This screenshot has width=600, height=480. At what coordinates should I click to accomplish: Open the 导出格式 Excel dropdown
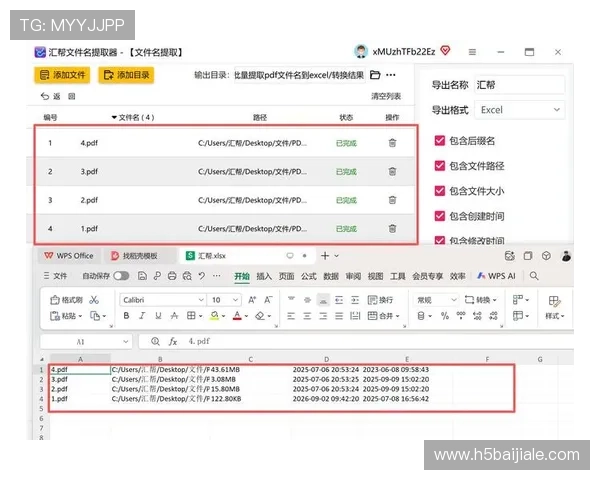tap(519, 110)
